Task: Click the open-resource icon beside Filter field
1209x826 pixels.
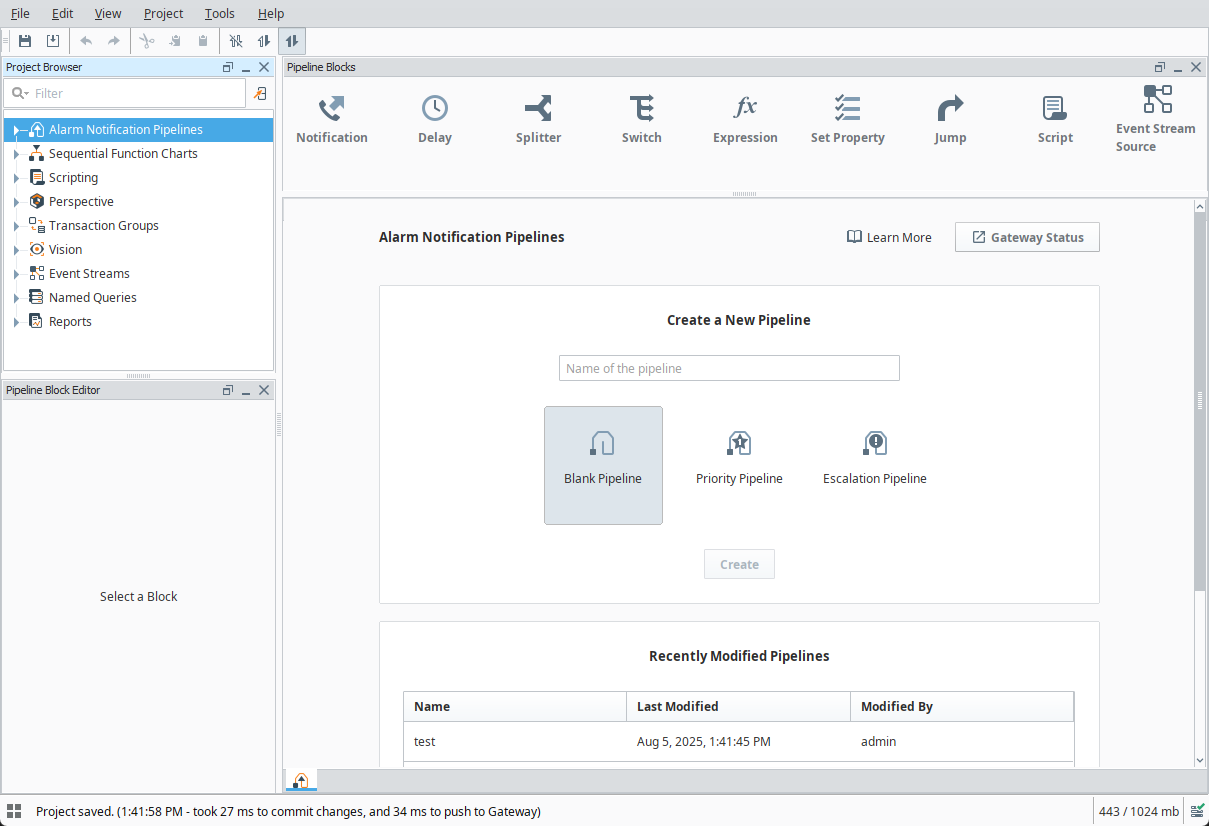Action: click(260, 93)
